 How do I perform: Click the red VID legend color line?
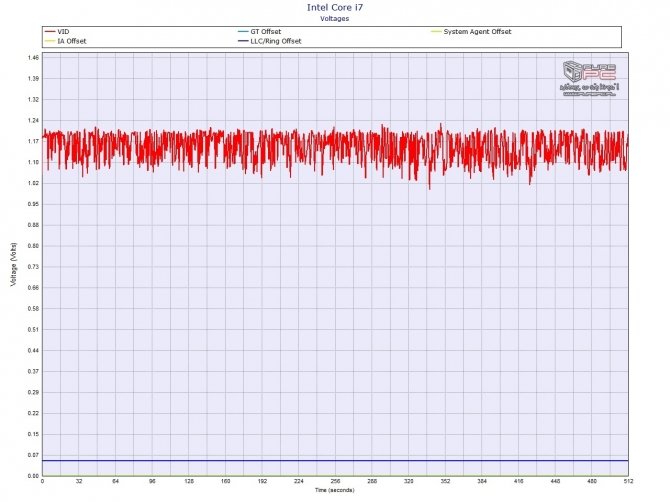pos(50,32)
